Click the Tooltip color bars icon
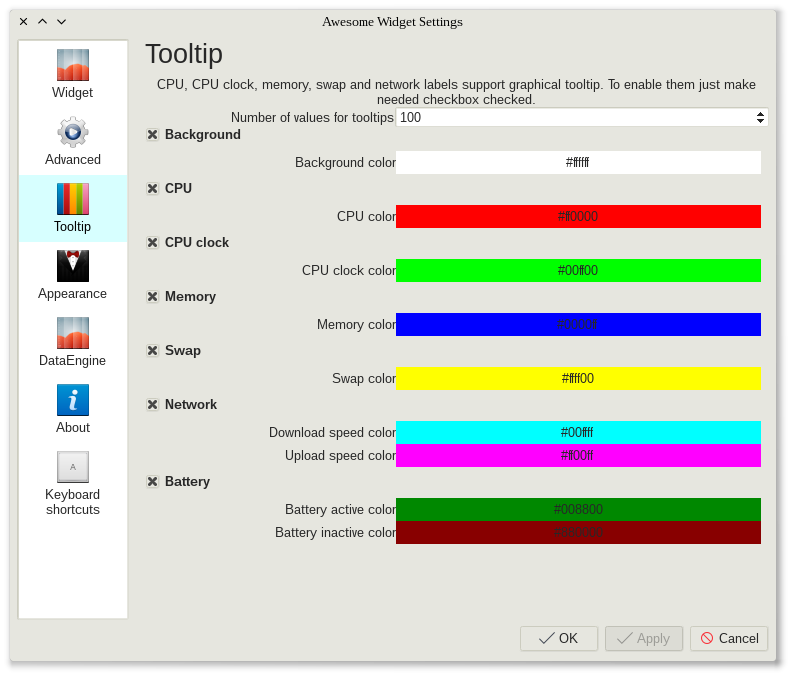 73,199
